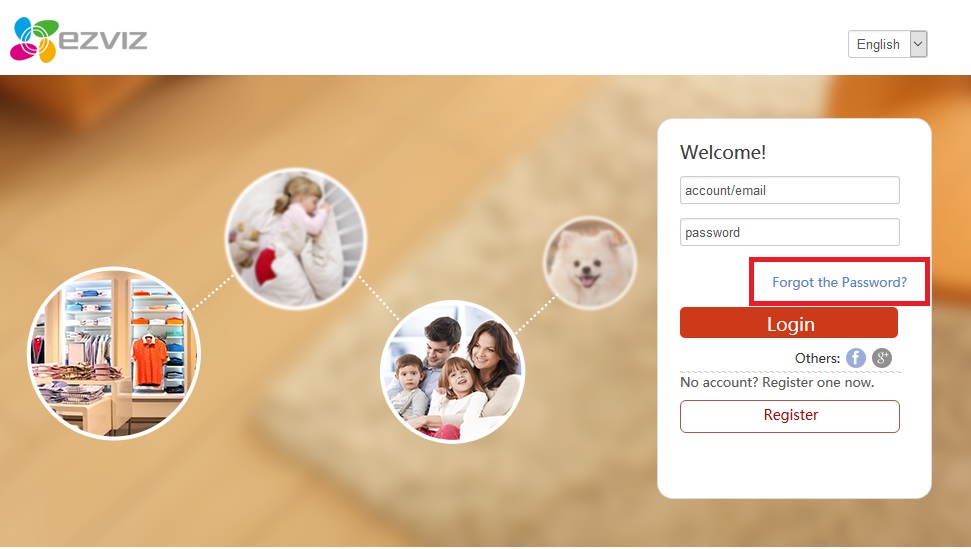This screenshot has width=971, height=549.
Task: Open the language dropdown arrow
Action: (x=918, y=44)
